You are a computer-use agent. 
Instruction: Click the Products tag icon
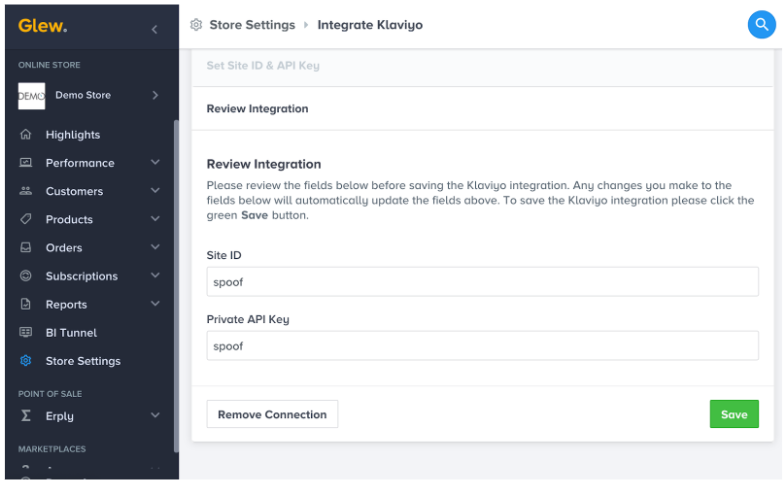point(25,219)
